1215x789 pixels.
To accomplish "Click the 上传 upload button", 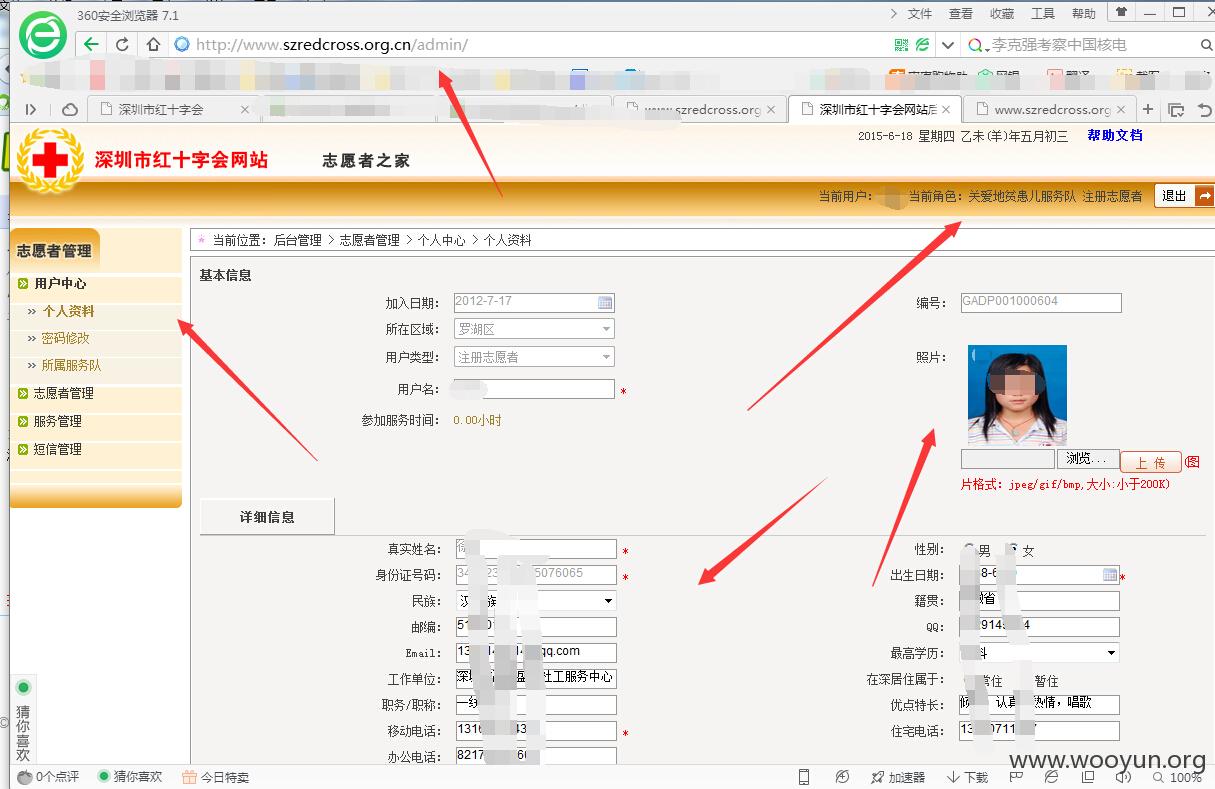I will coord(1150,462).
